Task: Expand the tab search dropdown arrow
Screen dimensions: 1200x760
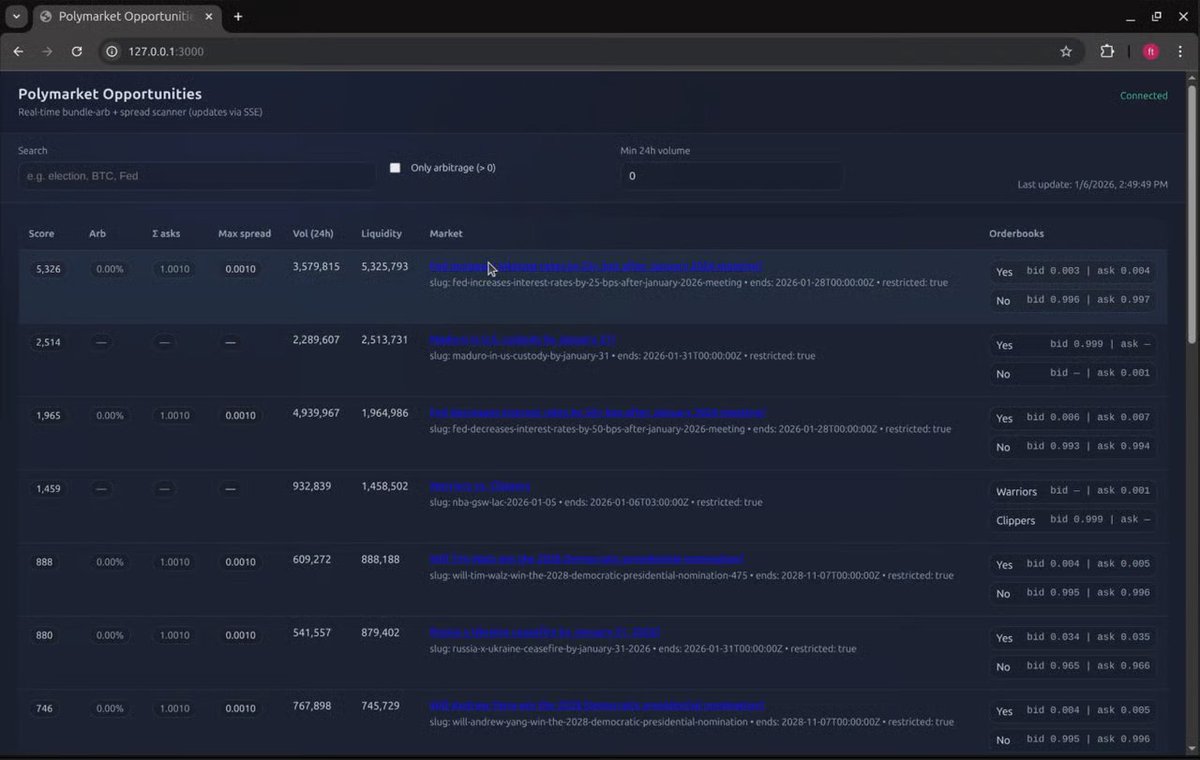Action: coord(16,17)
